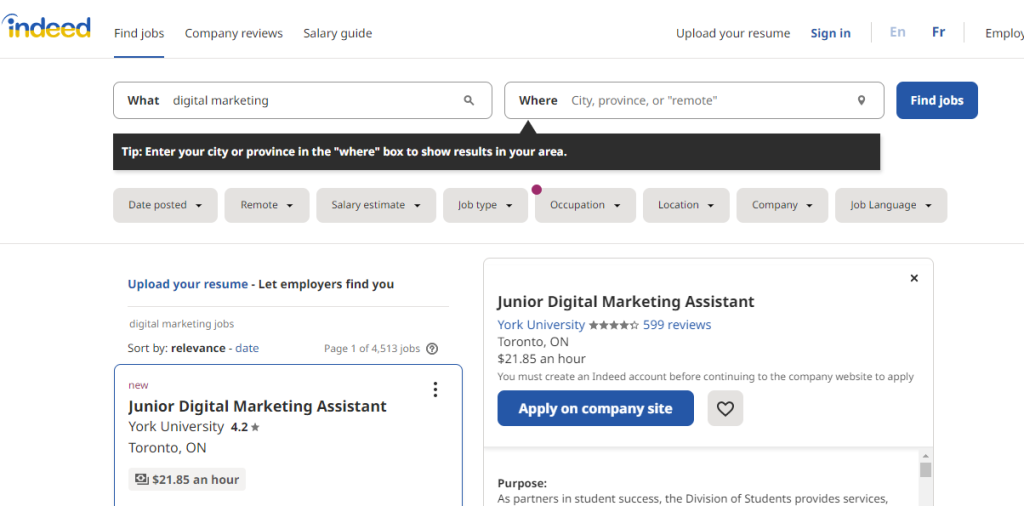Click the 4.2 rating on the job card

245,428
